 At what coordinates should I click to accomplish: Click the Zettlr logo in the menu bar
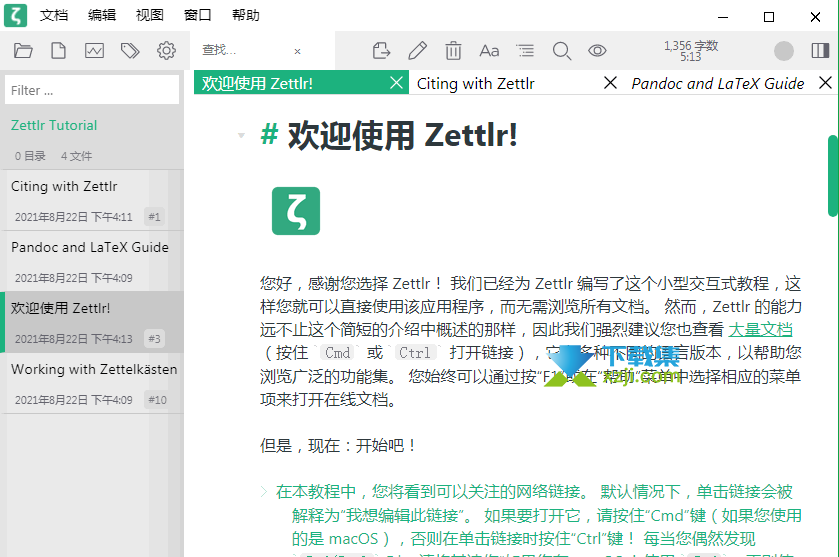pos(16,15)
